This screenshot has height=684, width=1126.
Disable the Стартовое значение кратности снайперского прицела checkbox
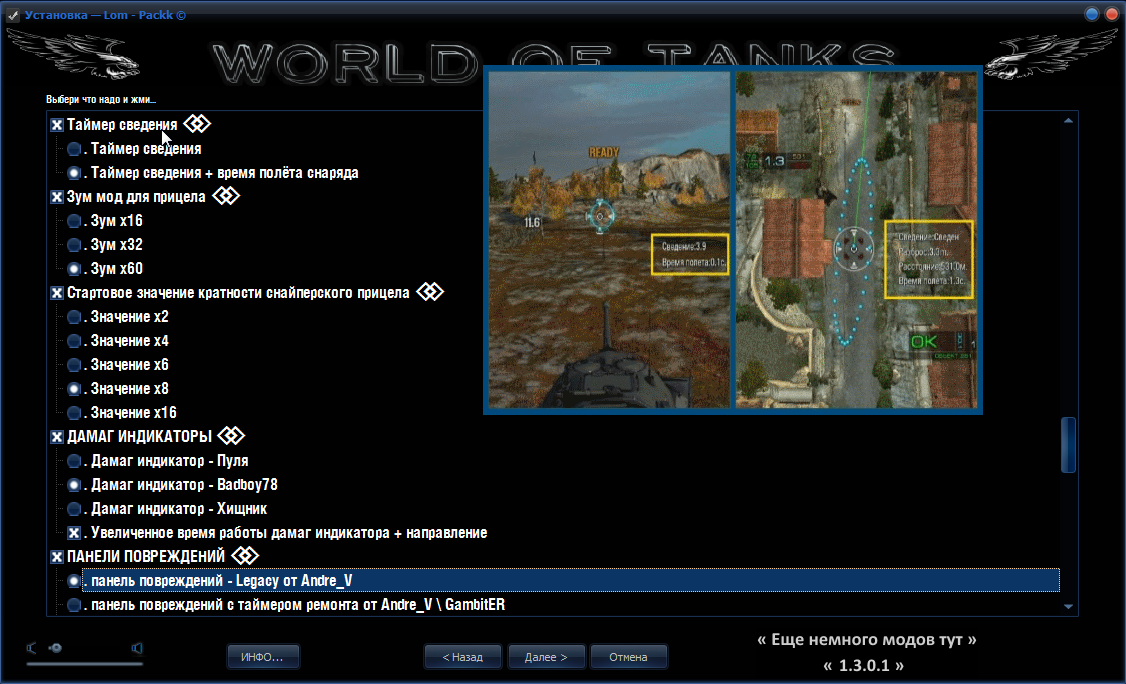click(57, 293)
